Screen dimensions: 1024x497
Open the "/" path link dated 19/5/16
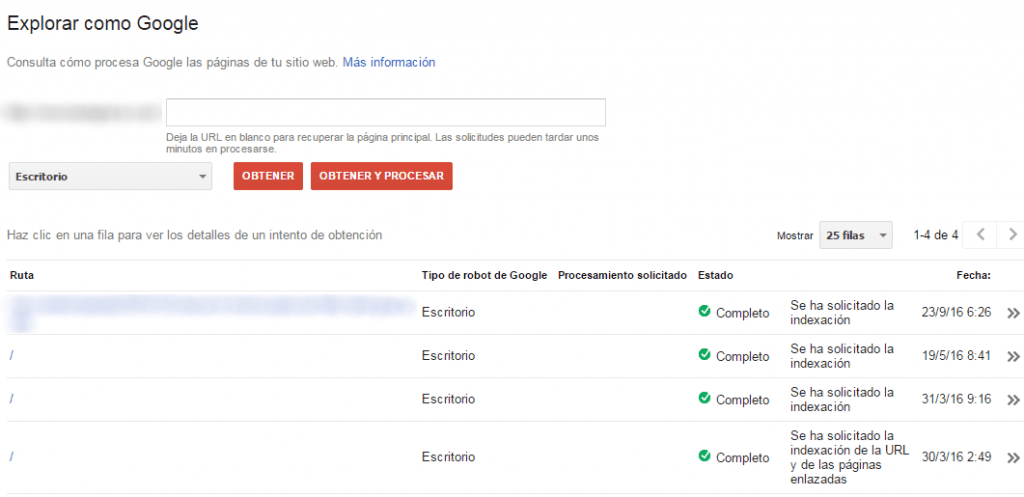tap(12, 356)
